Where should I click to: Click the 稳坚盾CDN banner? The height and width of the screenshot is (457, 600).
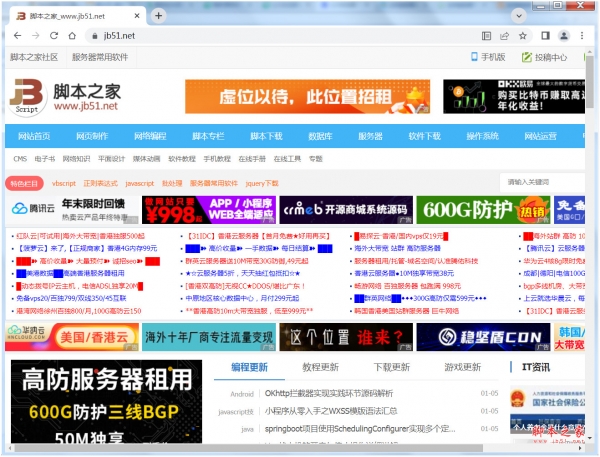[483, 337]
